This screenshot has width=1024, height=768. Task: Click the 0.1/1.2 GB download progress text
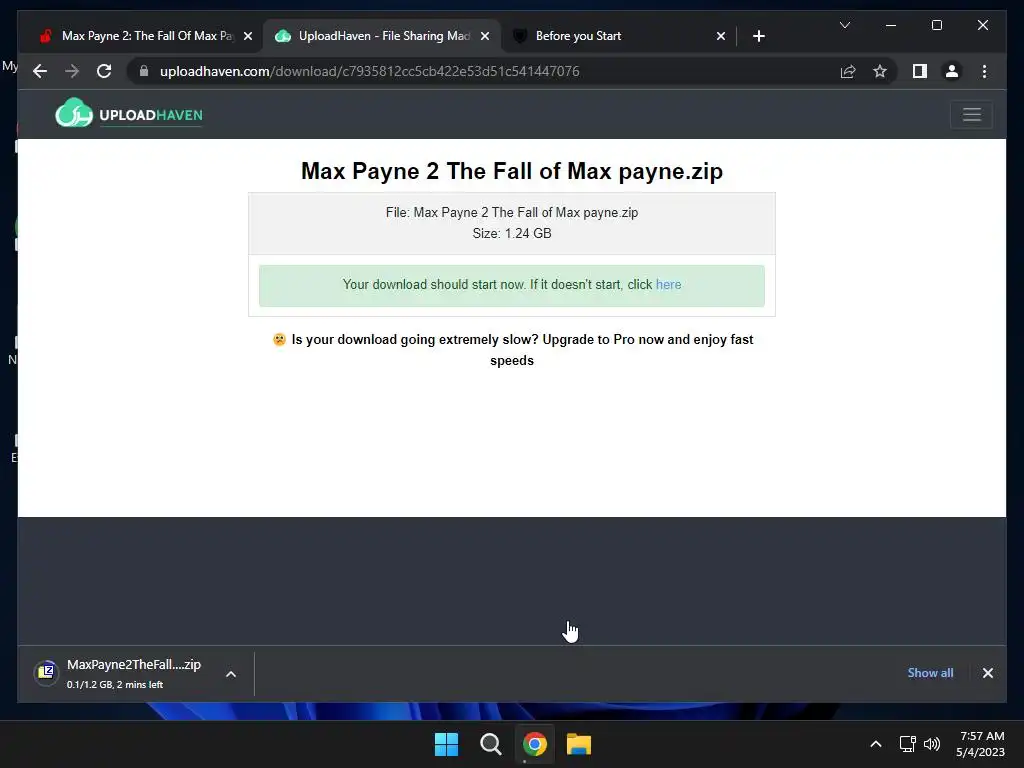(x=115, y=684)
